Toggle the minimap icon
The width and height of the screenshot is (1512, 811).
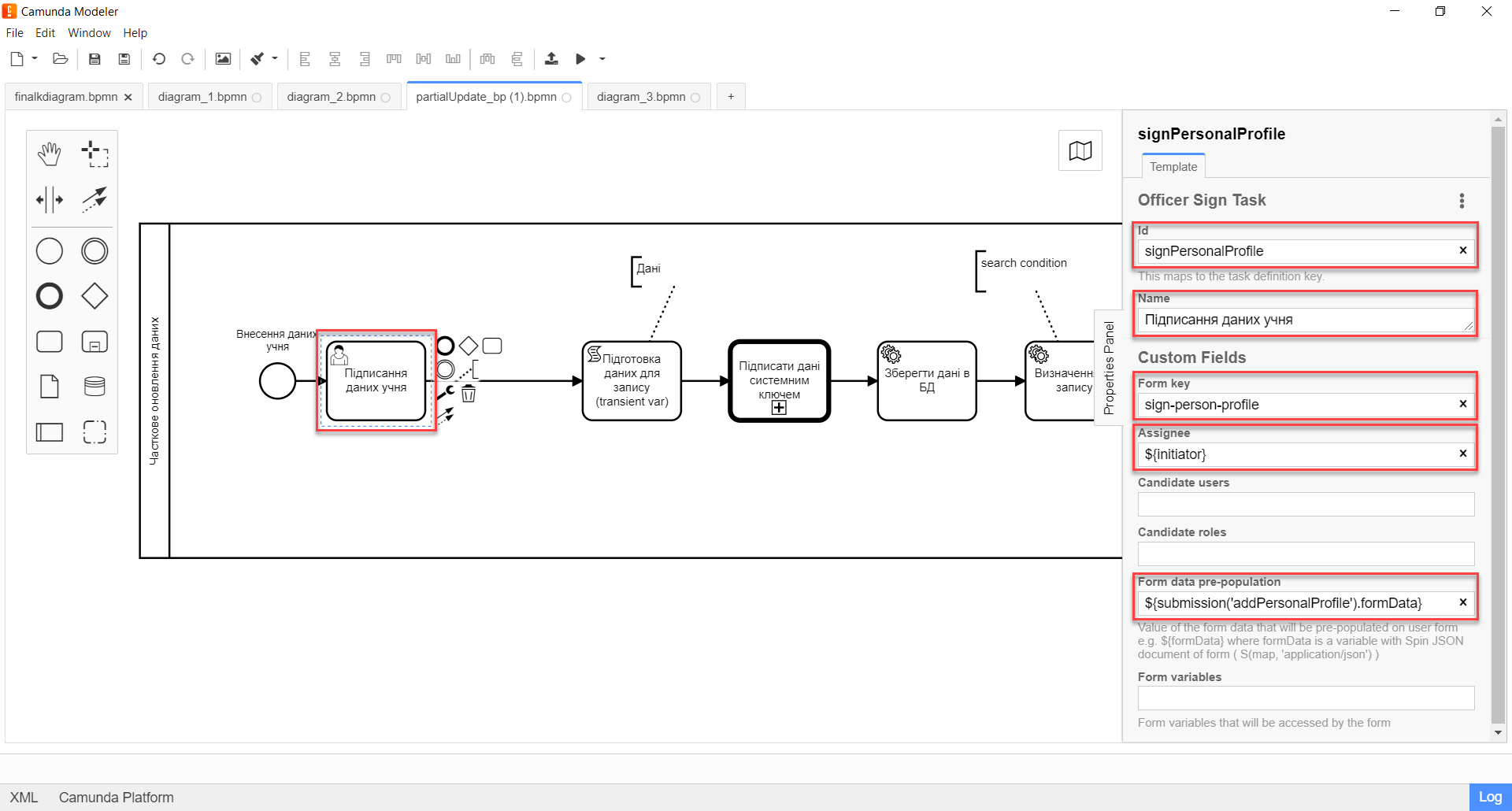click(1080, 150)
